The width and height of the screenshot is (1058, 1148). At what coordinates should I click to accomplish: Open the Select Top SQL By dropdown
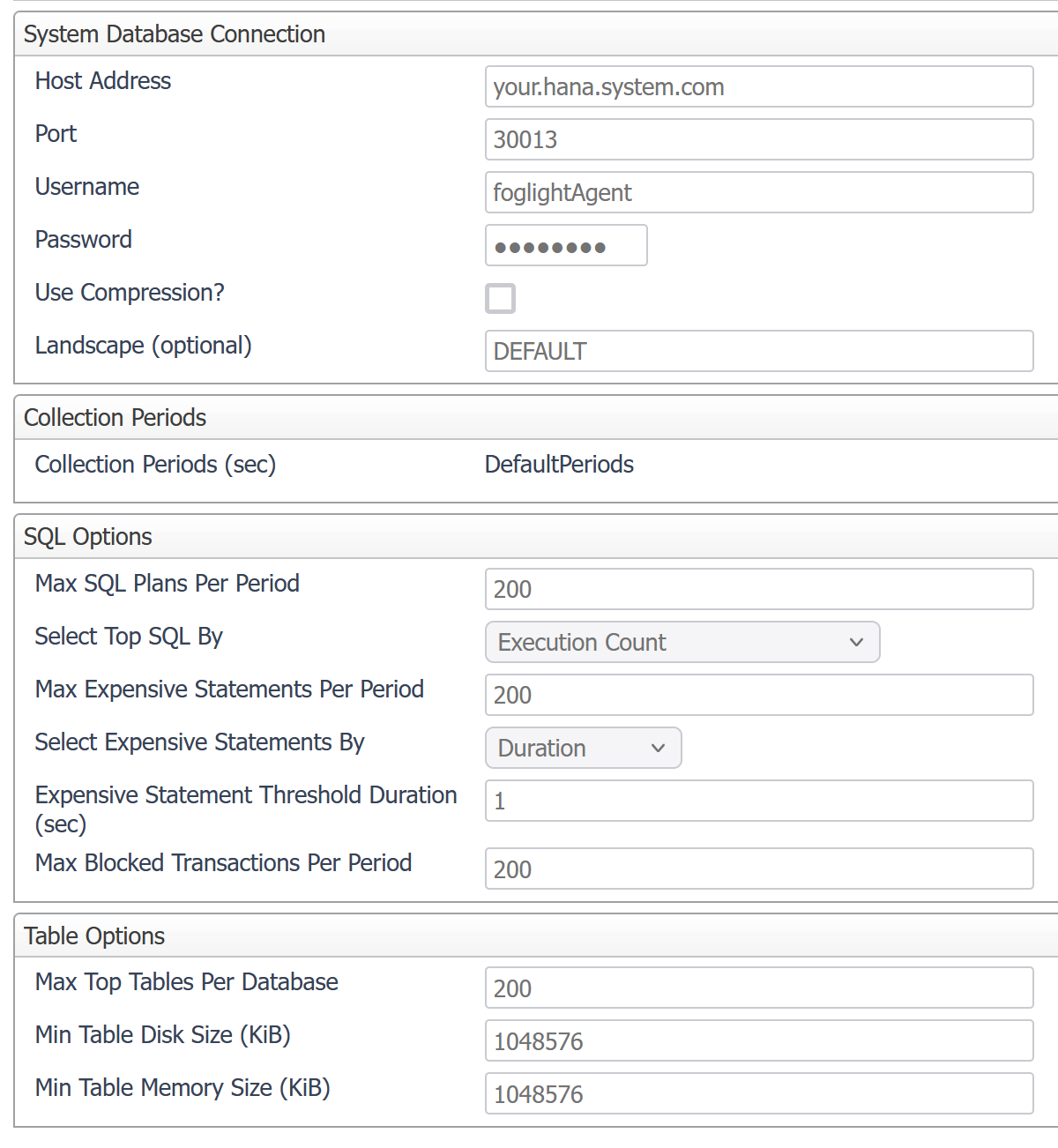click(x=682, y=642)
